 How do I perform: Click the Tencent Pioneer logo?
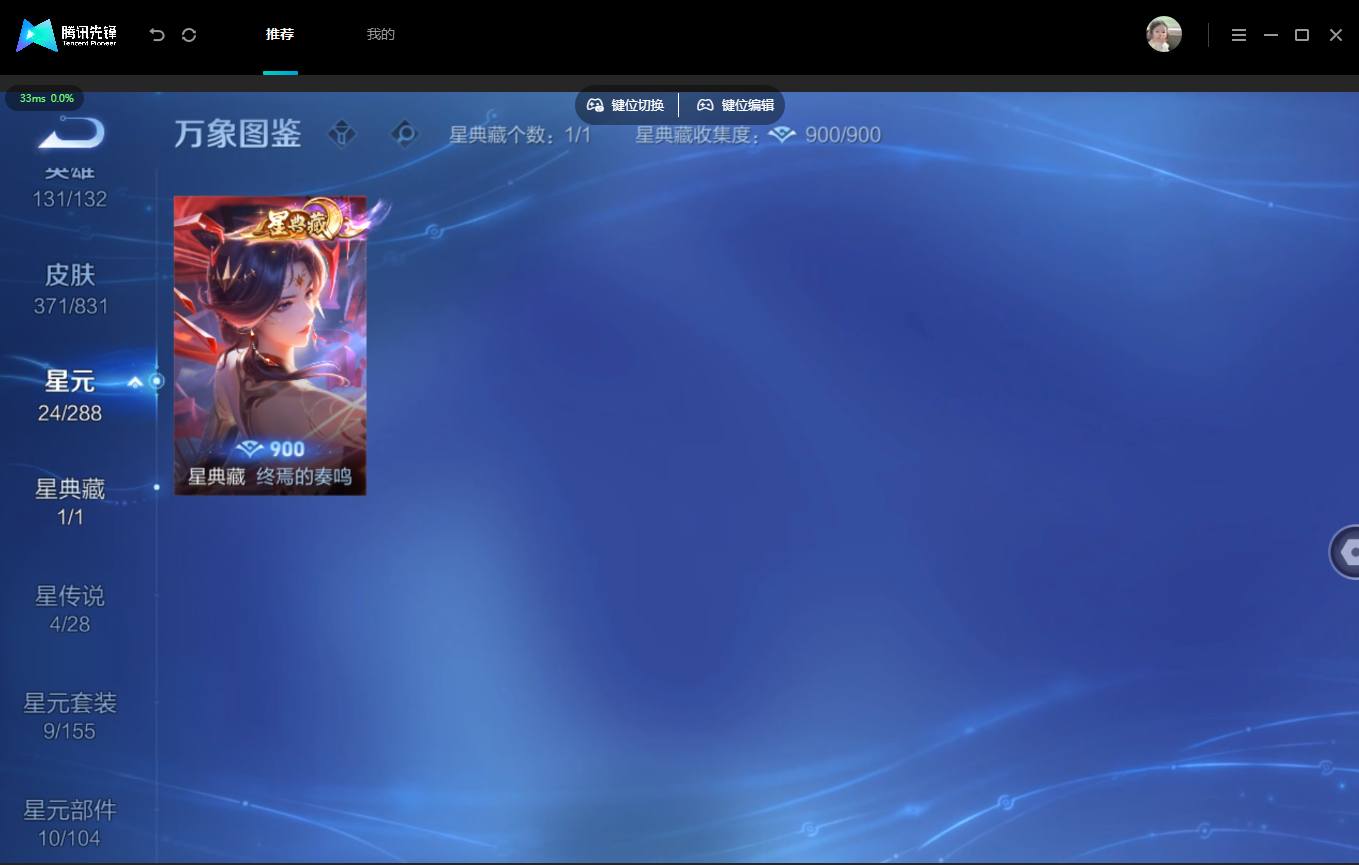point(66,35)
